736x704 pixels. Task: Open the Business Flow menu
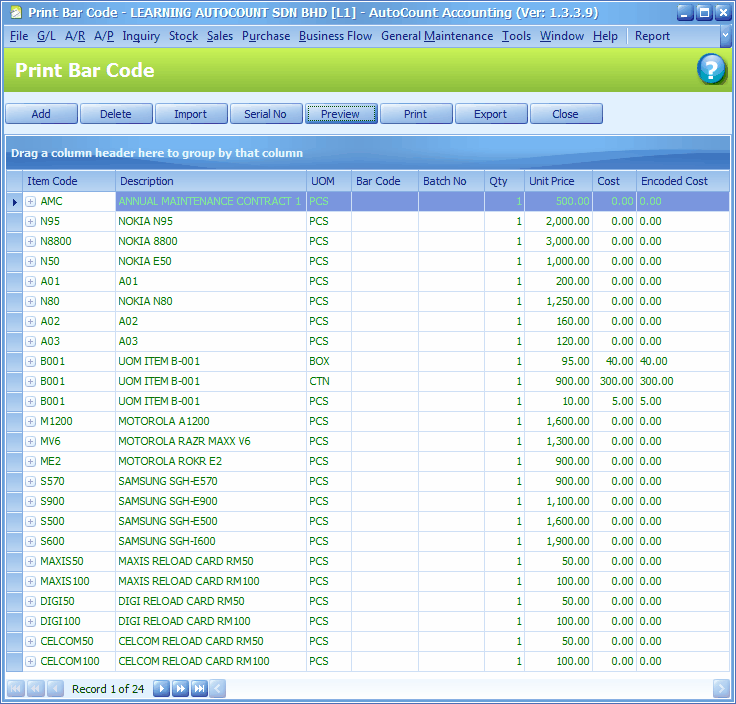tap(335, 36)
